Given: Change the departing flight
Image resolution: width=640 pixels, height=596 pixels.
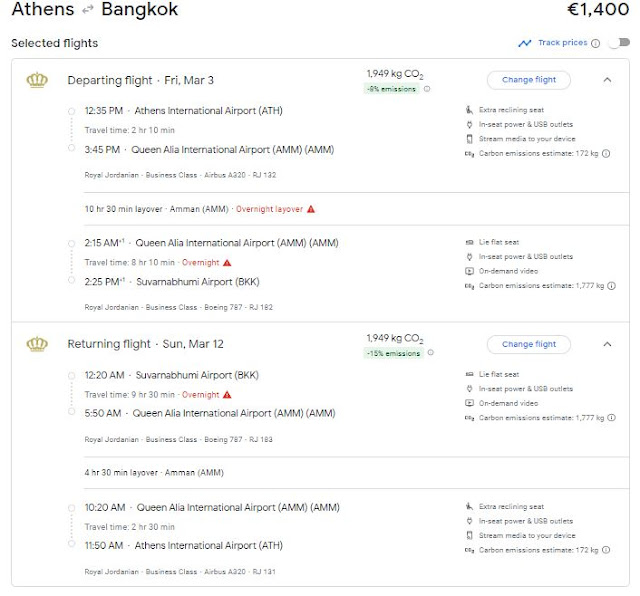Looking at the screenshot, I should 528,80.
